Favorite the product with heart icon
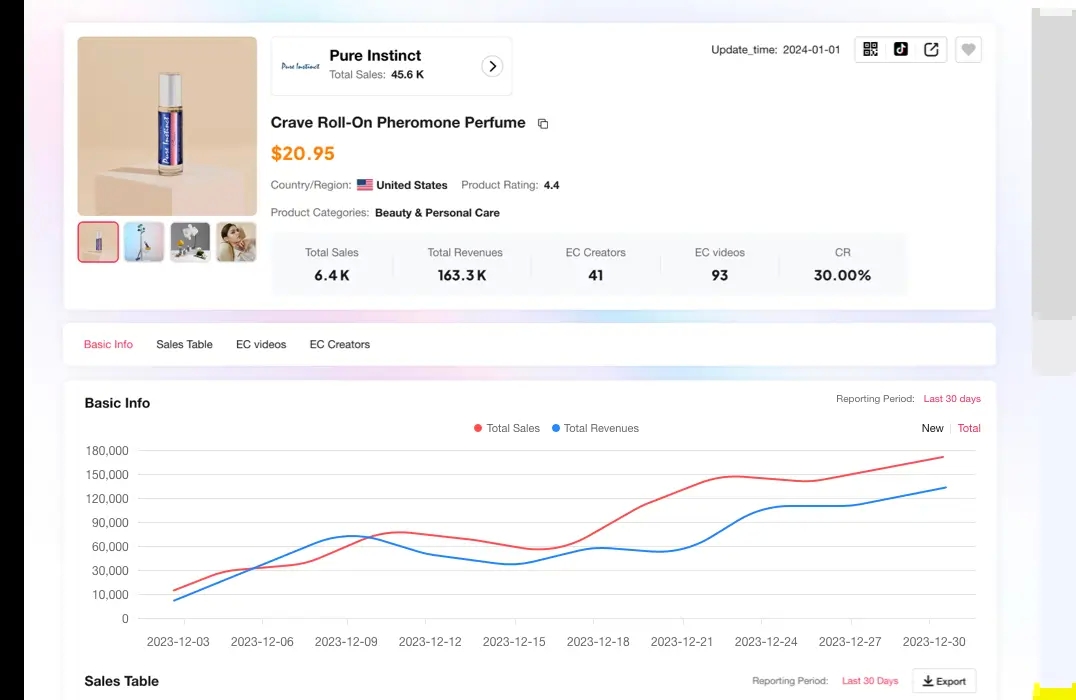1076x700 pixels. pos(967,50)
